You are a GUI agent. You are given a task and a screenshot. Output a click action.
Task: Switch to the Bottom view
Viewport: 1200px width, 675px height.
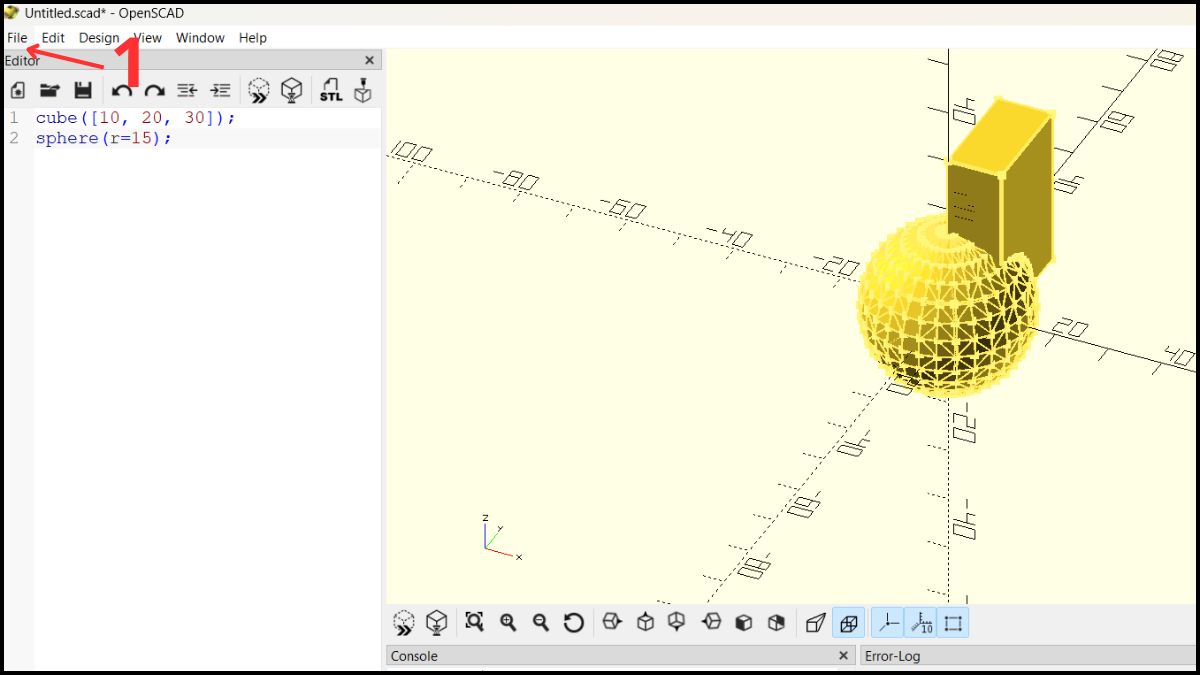tap(677, 623)
